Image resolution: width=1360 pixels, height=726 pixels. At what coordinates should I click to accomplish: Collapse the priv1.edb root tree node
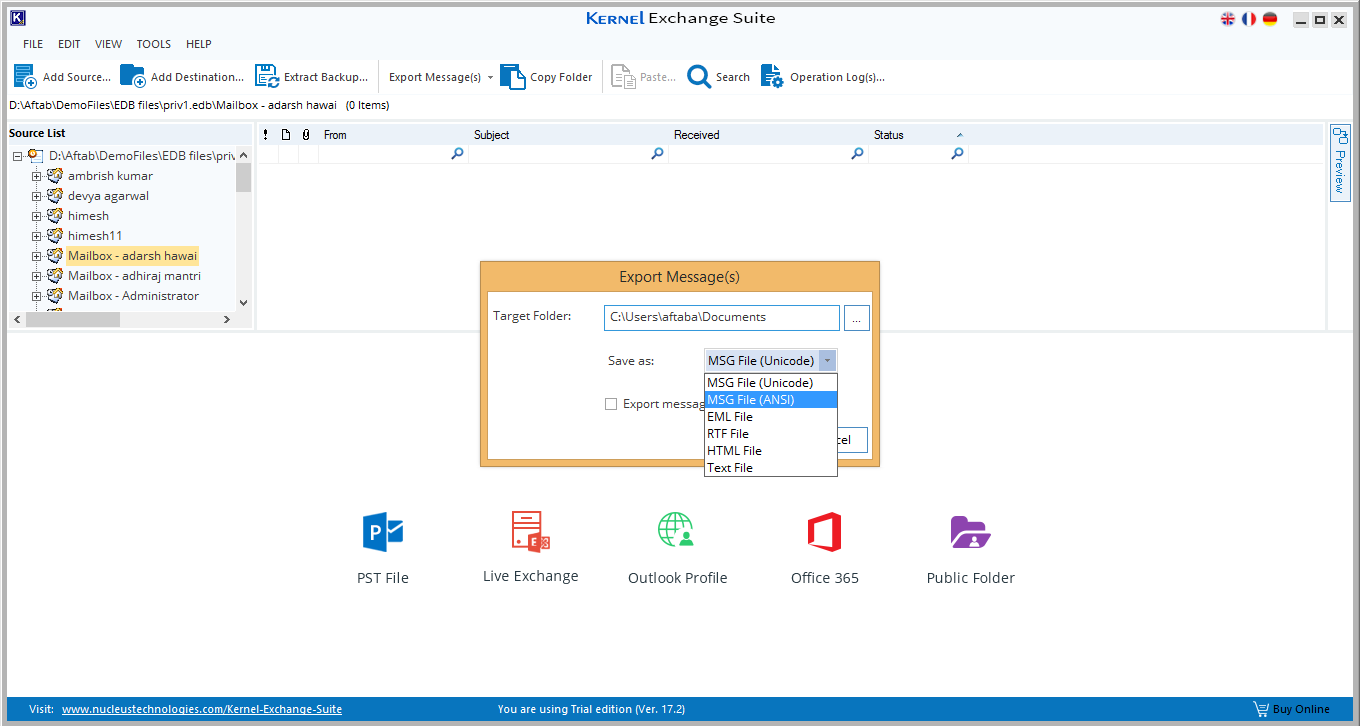point(18,156)
